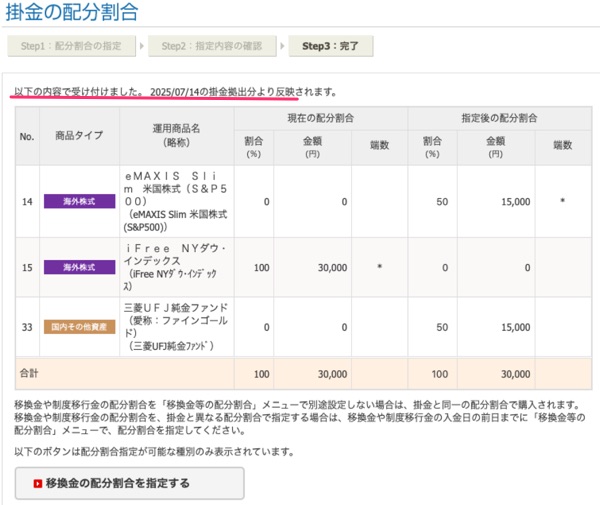Click the No. column header
Screen dimensions: 600x505
click(27, 137)
